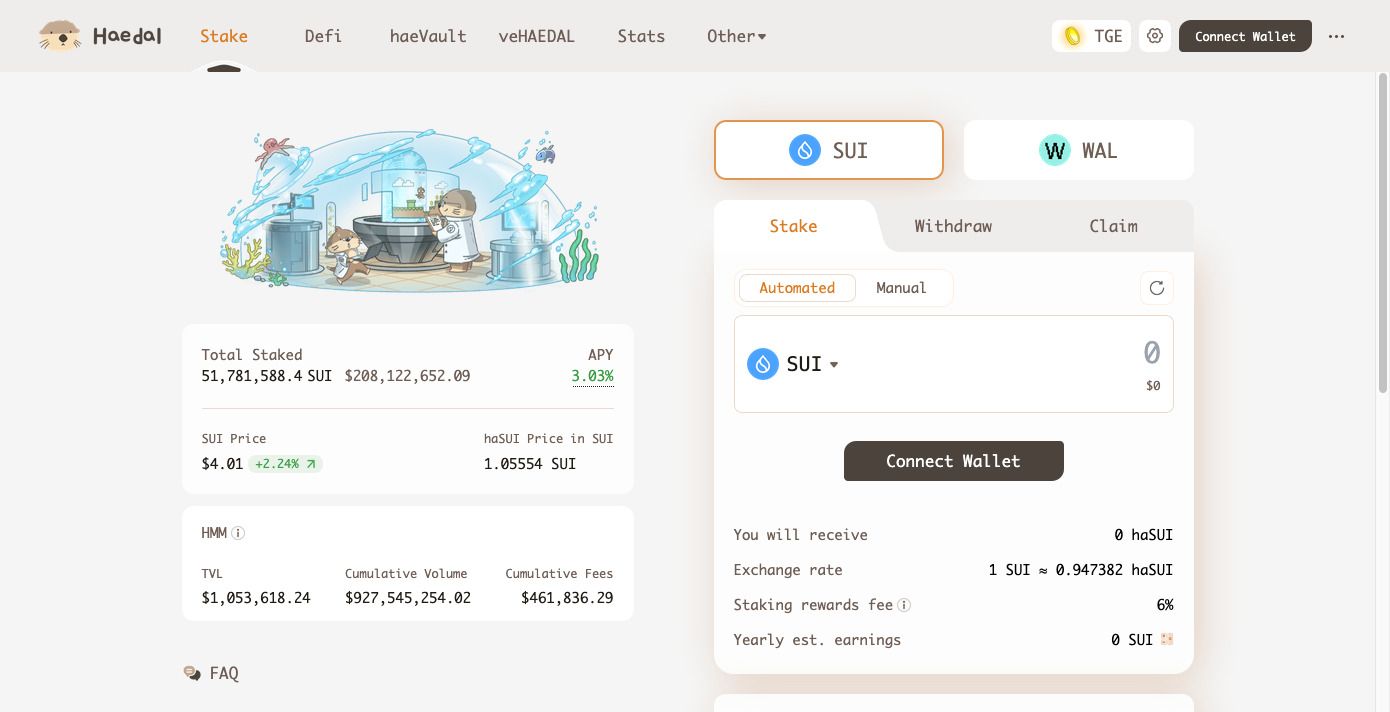Click the HMM info icon

coord(238,533)
